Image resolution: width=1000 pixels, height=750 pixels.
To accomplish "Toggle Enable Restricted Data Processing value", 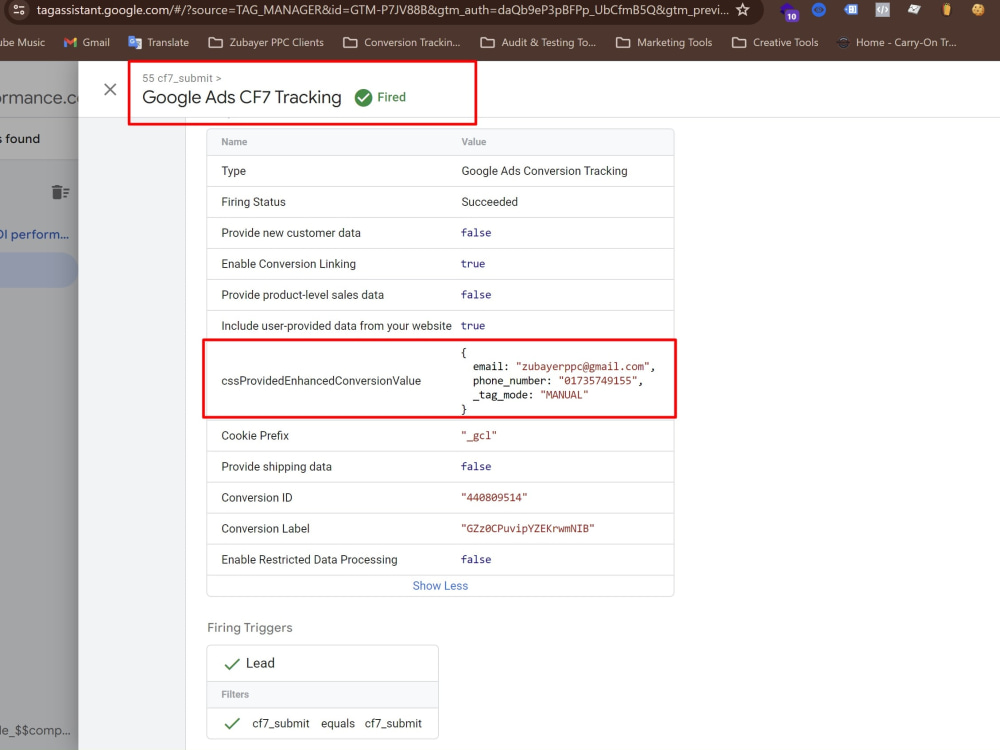I will (476, 559).
